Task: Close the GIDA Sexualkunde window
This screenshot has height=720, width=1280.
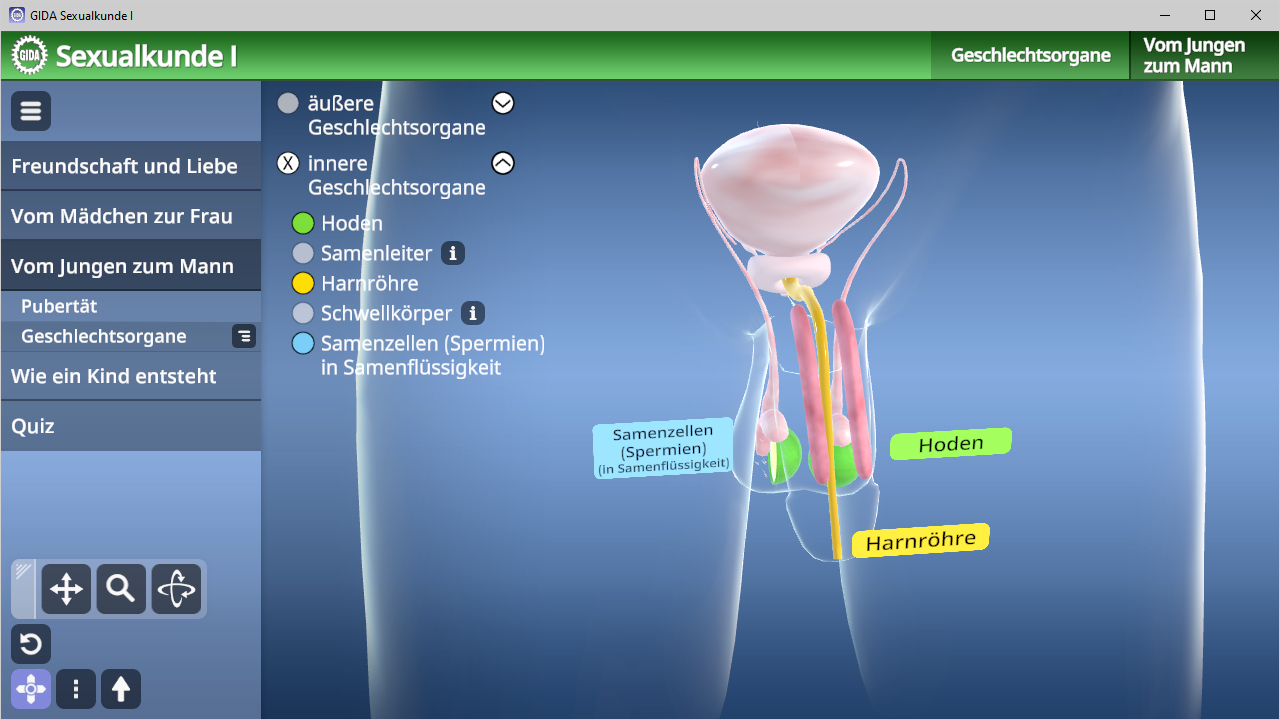Action: 1256,15
